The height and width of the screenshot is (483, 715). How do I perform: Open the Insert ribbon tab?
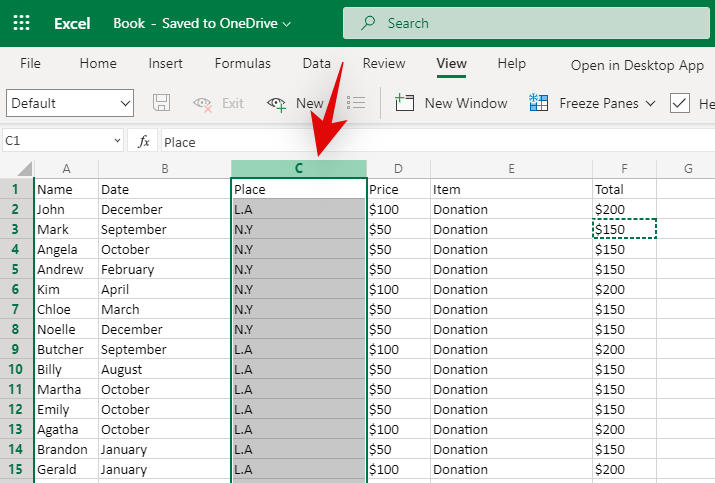pos(165,63)
